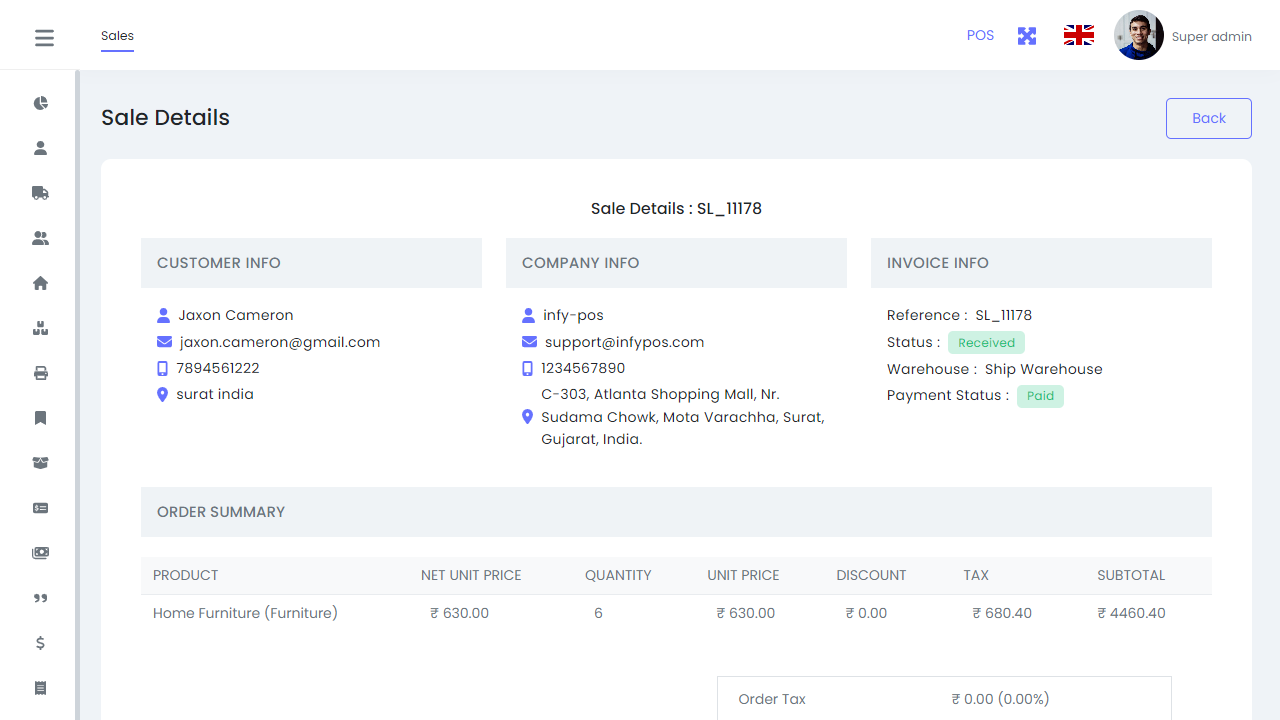
Task: Open the home warehouse sidebar icon
Action: pyautogui.click(x=40, y=283)
